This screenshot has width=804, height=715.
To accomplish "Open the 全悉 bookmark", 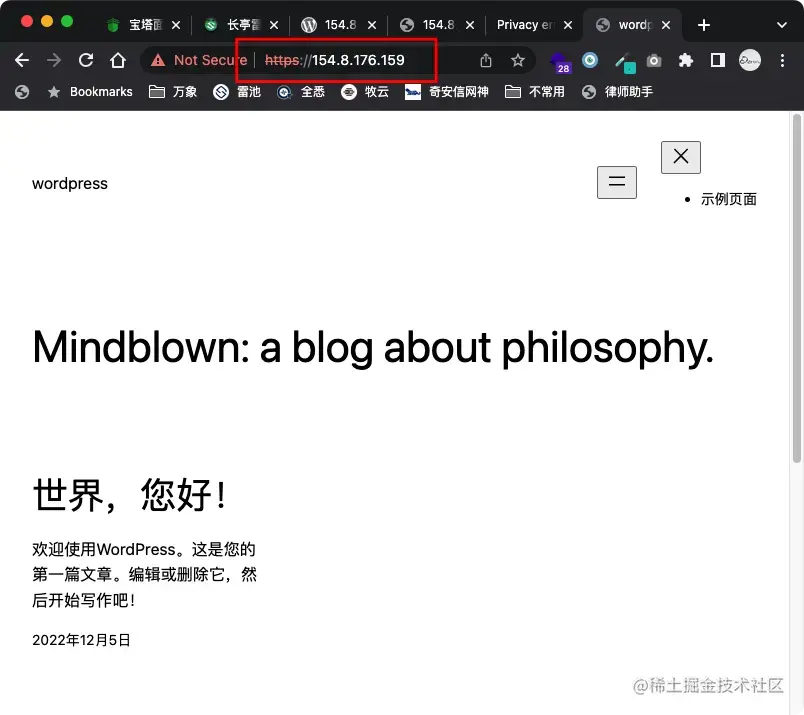I will (301, 92).
